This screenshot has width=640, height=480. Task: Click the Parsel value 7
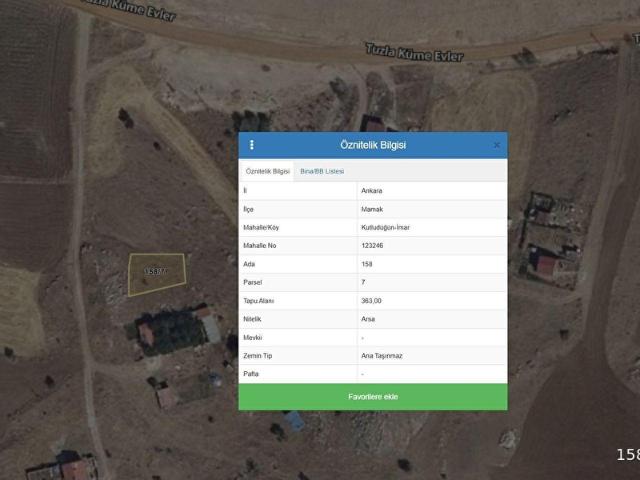(363, 282)
